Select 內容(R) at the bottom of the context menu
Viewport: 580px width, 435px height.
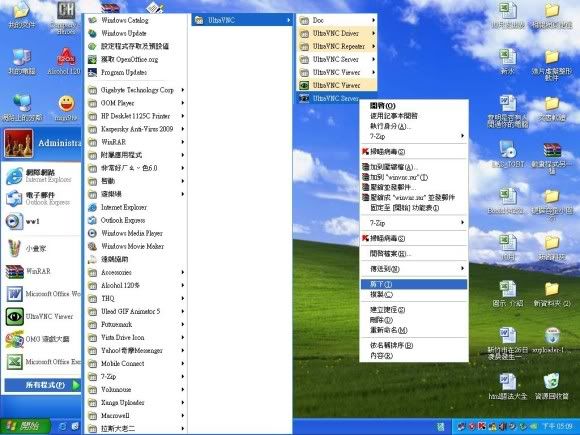(x=414, y=355)
